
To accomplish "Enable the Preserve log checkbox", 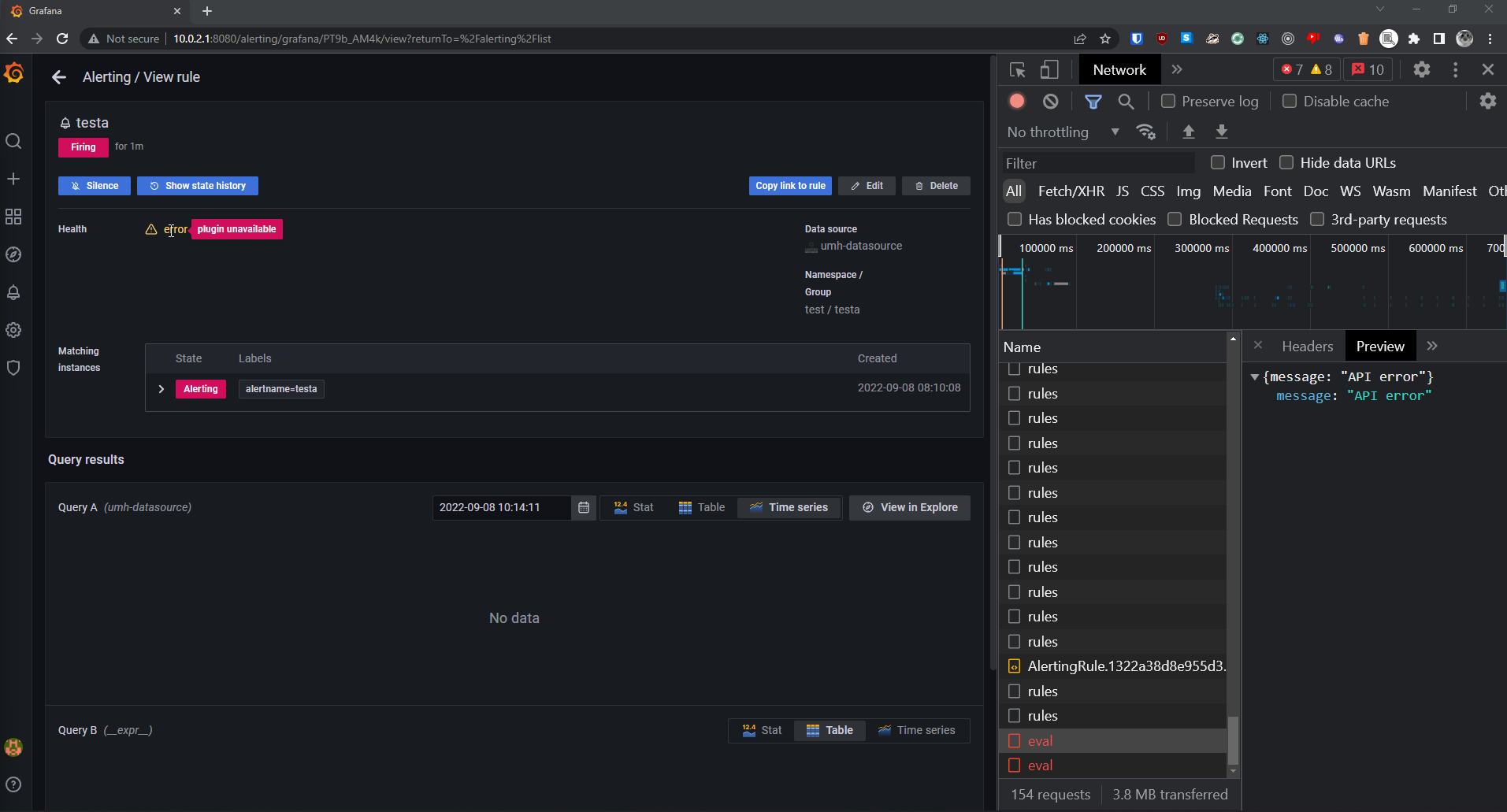I will [x=1169, y=101].
